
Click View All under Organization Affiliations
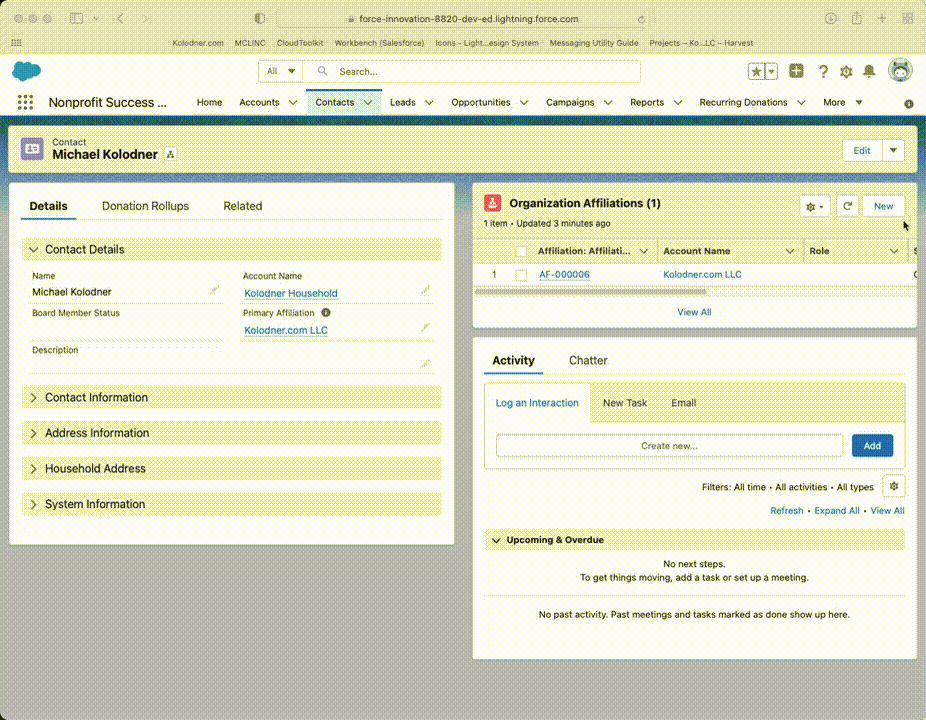pos(694,312)
